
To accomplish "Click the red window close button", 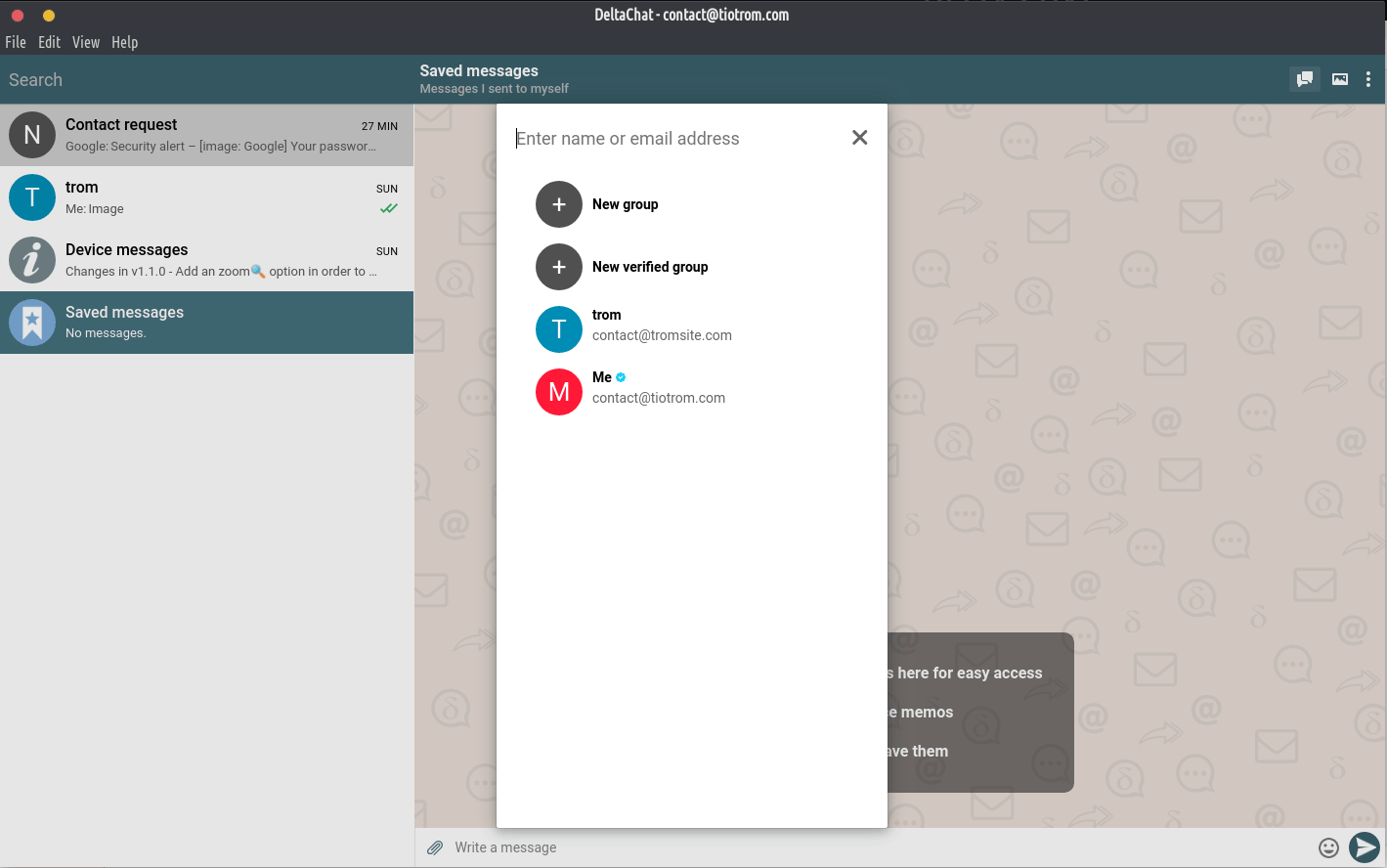I will 18,15.
